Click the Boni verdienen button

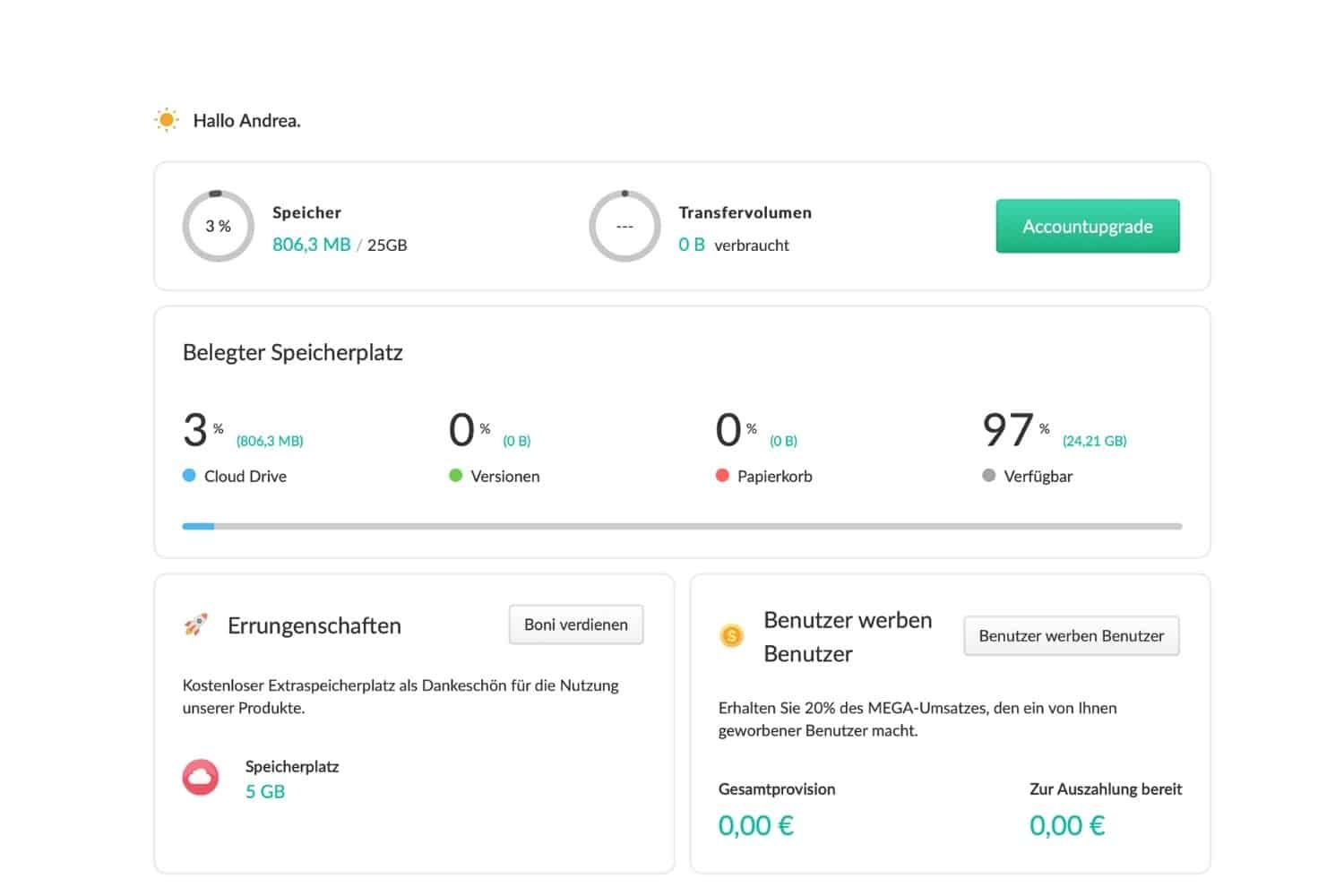coord(576,625)
